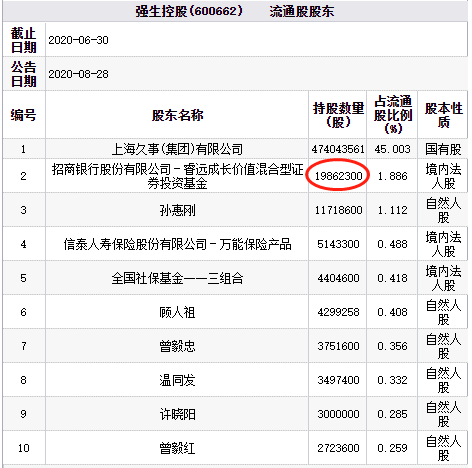Click share count 3751600
The image size is (472, 468).
[x=338, y=346]
